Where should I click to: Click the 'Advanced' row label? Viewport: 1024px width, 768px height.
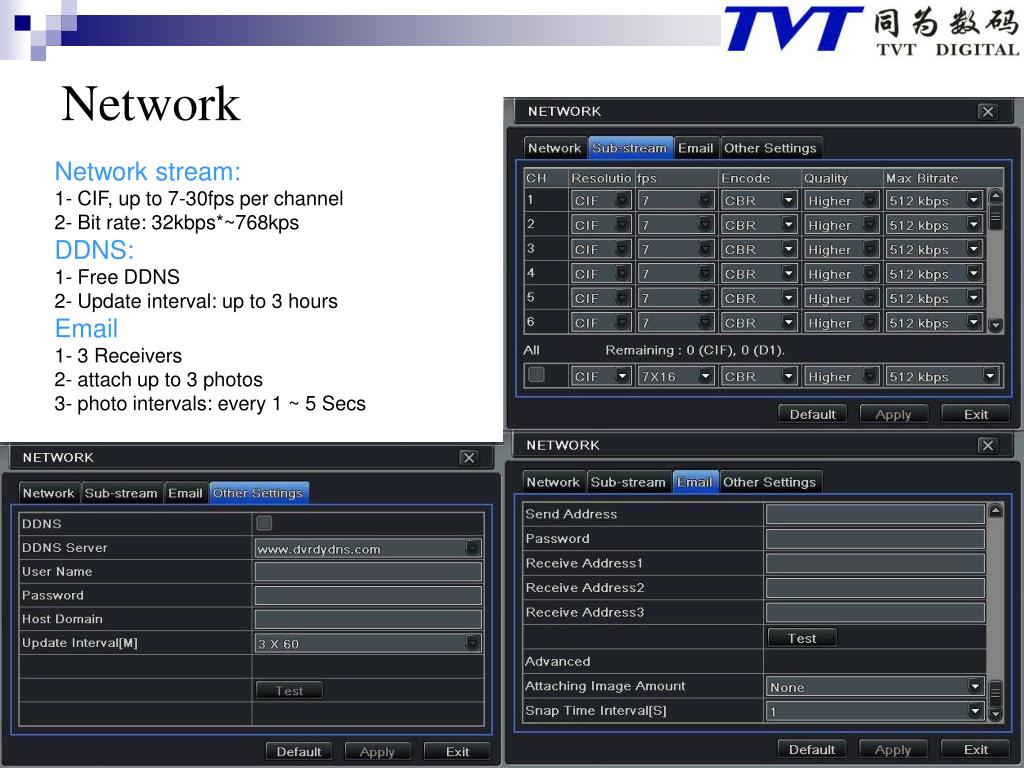[x=558, y=662]
